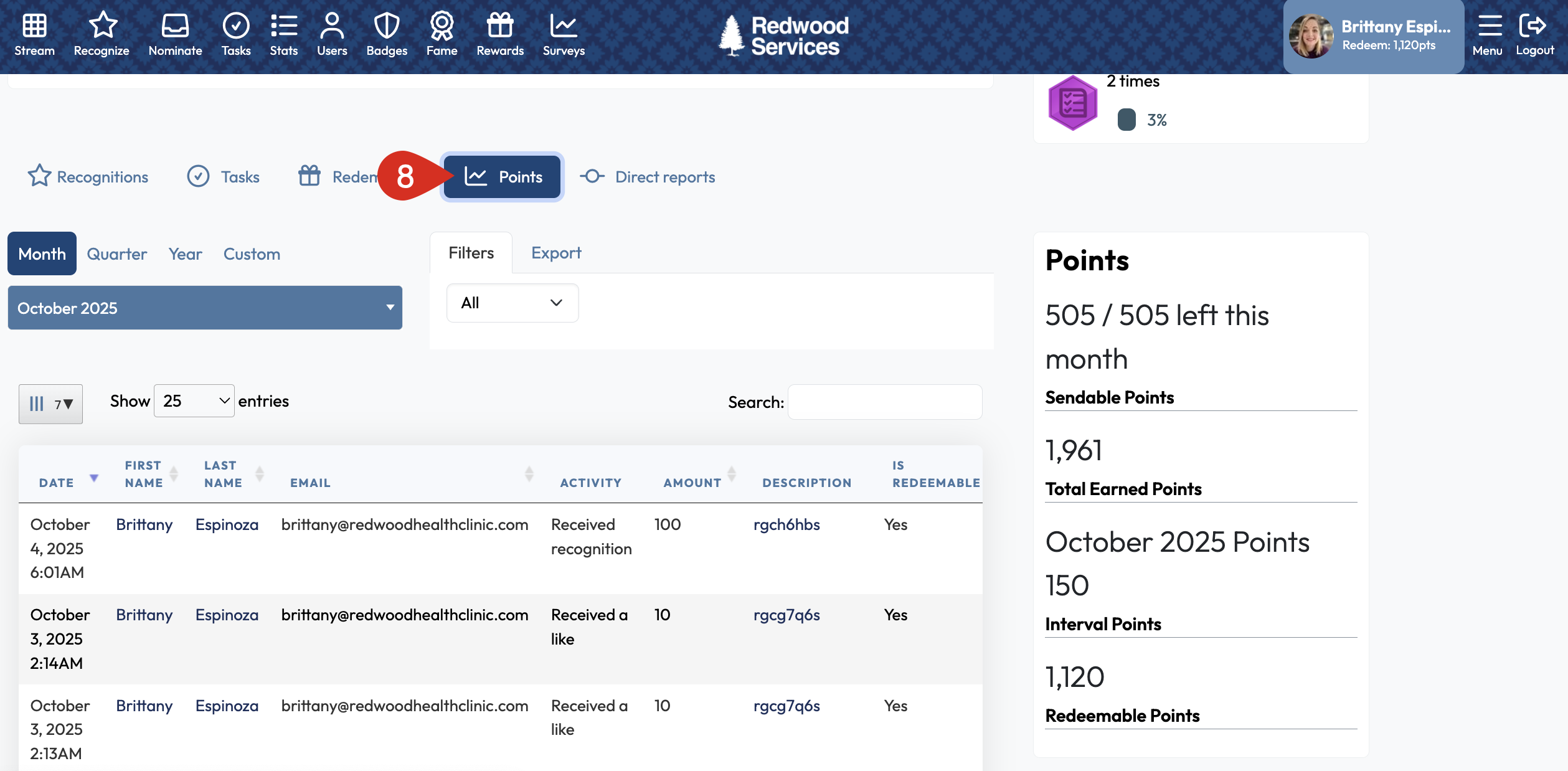The width and height of the screenshot is (1568, 771).
Task: Go to Badges shield icon
Action: click(386, 26)
